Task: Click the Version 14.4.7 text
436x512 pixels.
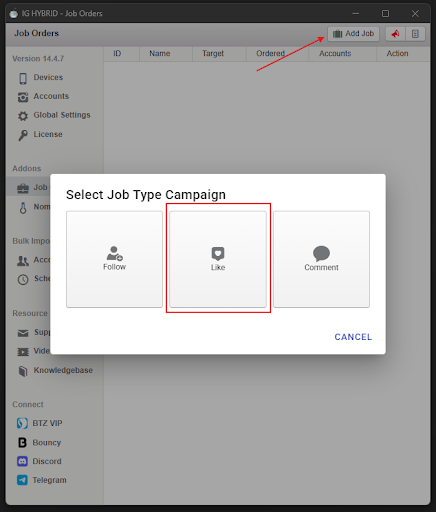Action: (38, 59)
